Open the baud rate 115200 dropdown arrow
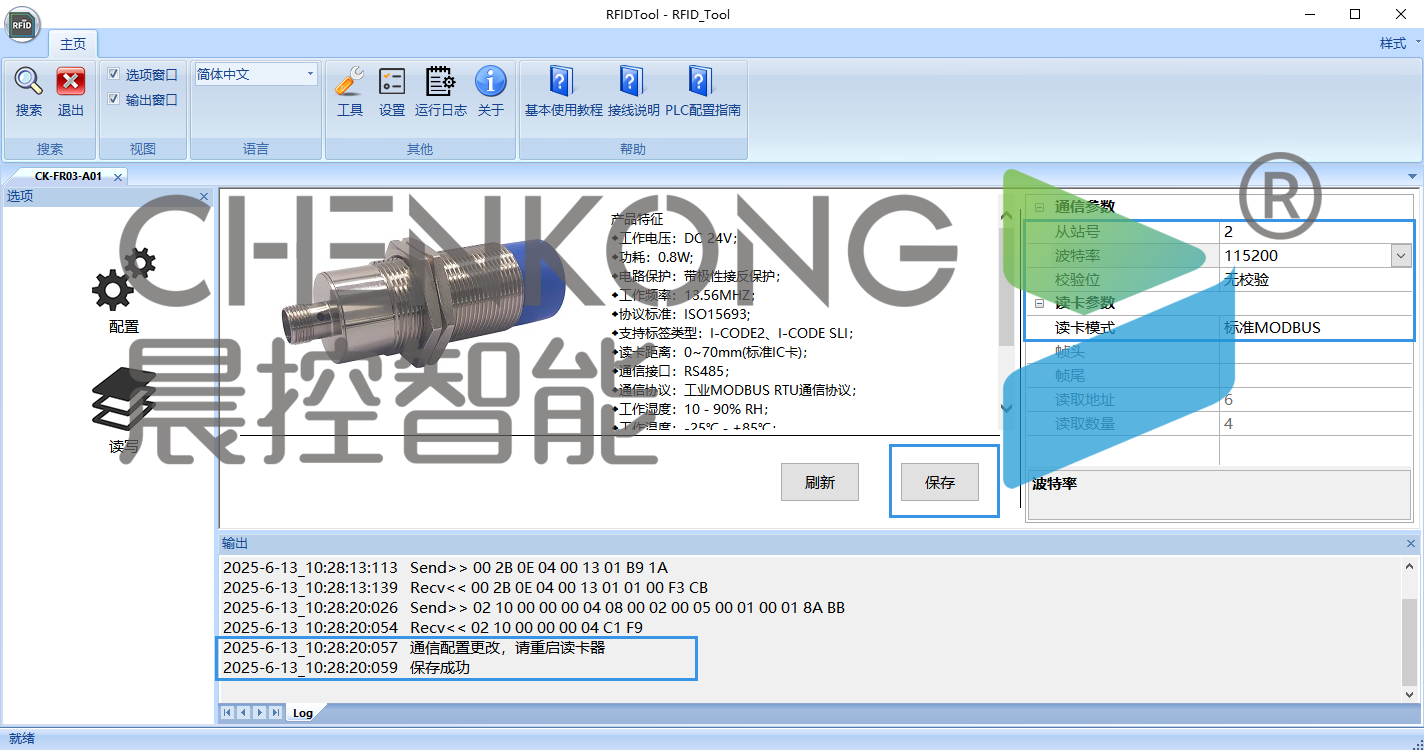The image size is (1425, 750). tap(1401, 256)
